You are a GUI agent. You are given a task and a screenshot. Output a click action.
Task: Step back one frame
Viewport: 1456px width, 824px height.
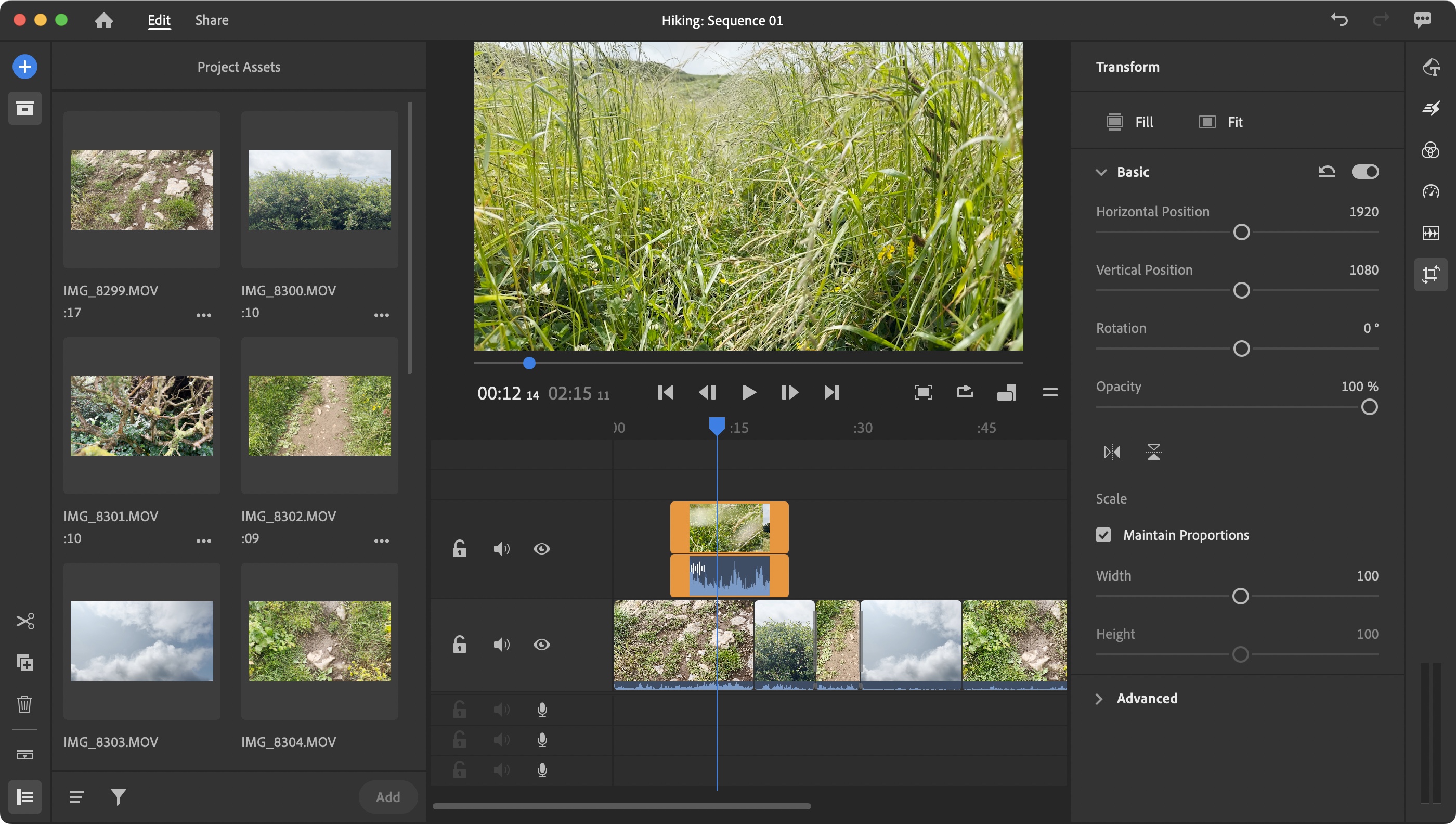707,392
